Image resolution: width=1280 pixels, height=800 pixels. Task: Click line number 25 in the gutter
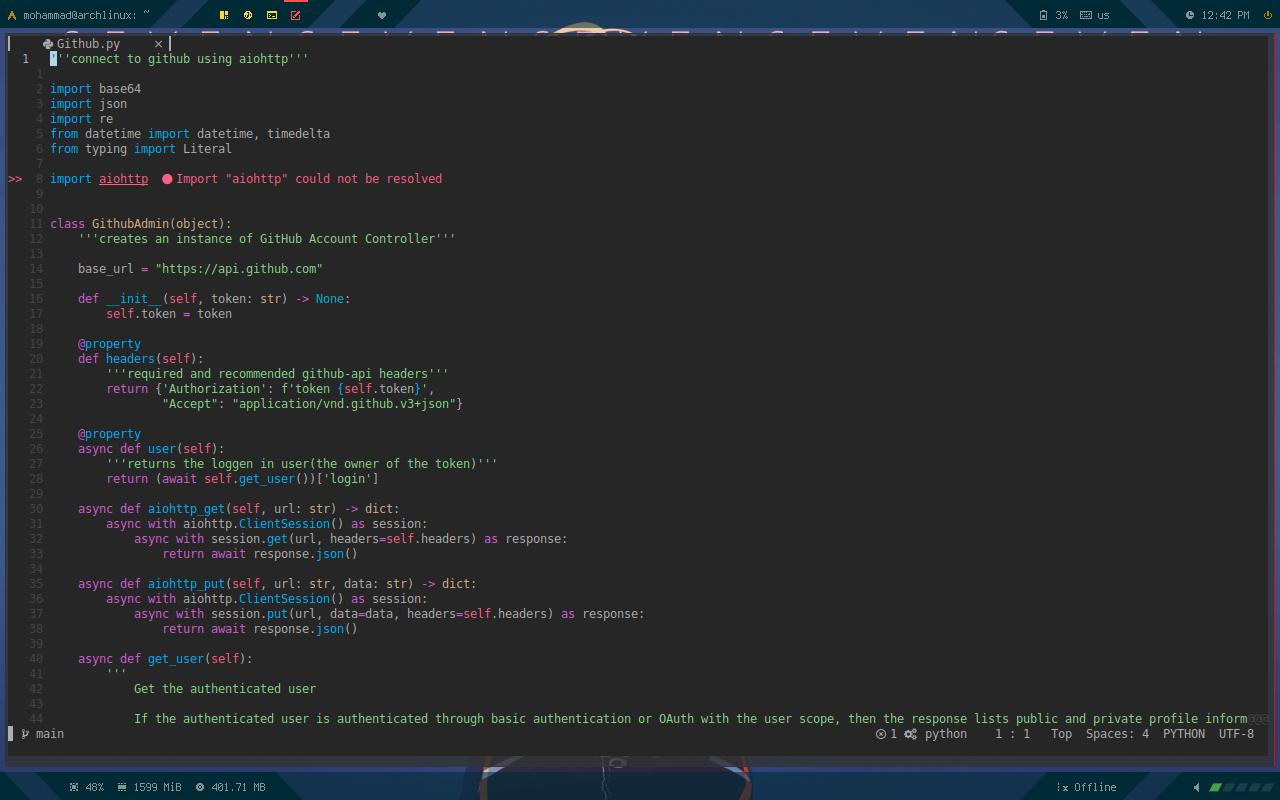click(x=36, y=434)
